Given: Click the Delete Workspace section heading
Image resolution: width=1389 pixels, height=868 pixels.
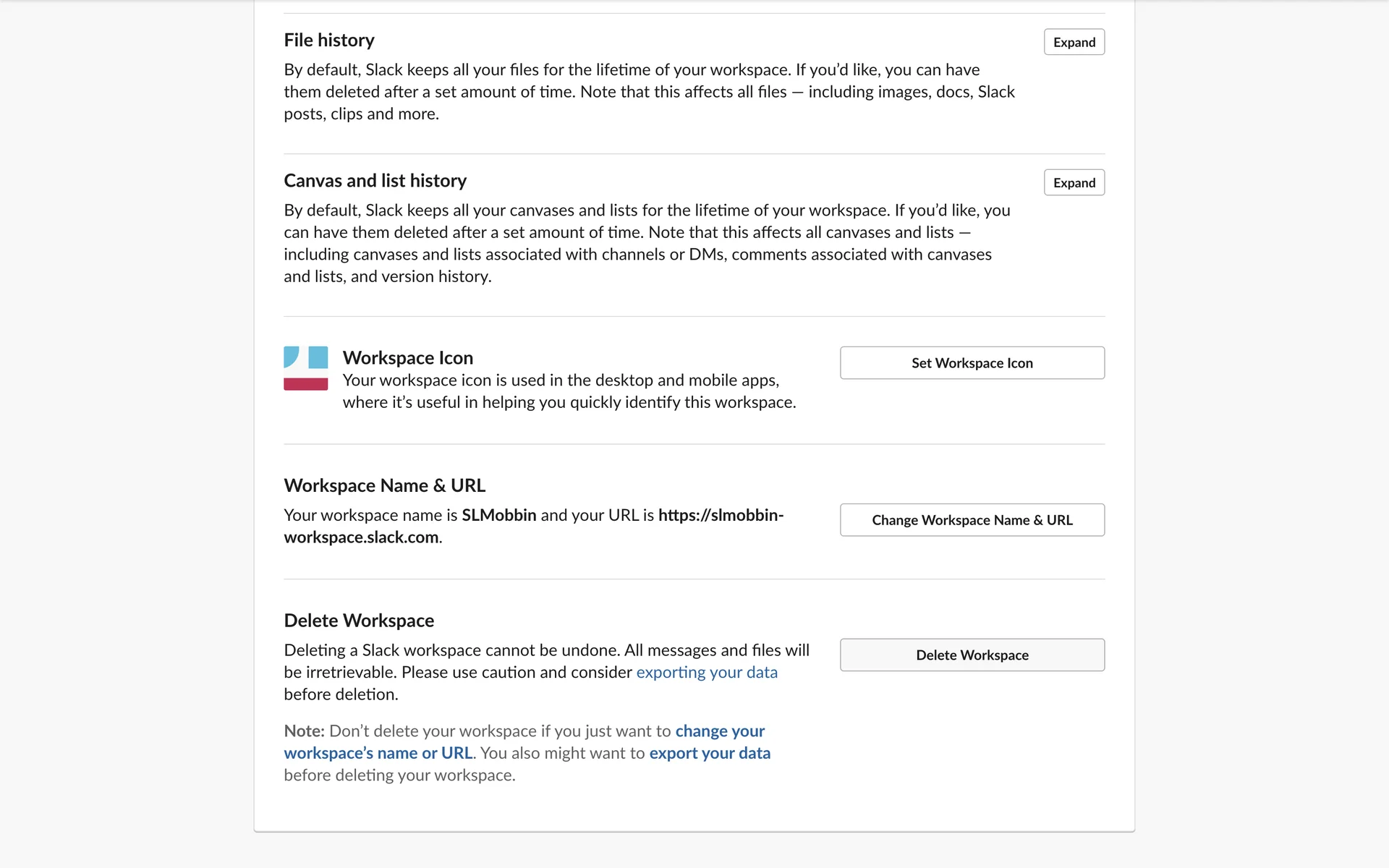Looking at the screenshot, I should tap(359, 621).
